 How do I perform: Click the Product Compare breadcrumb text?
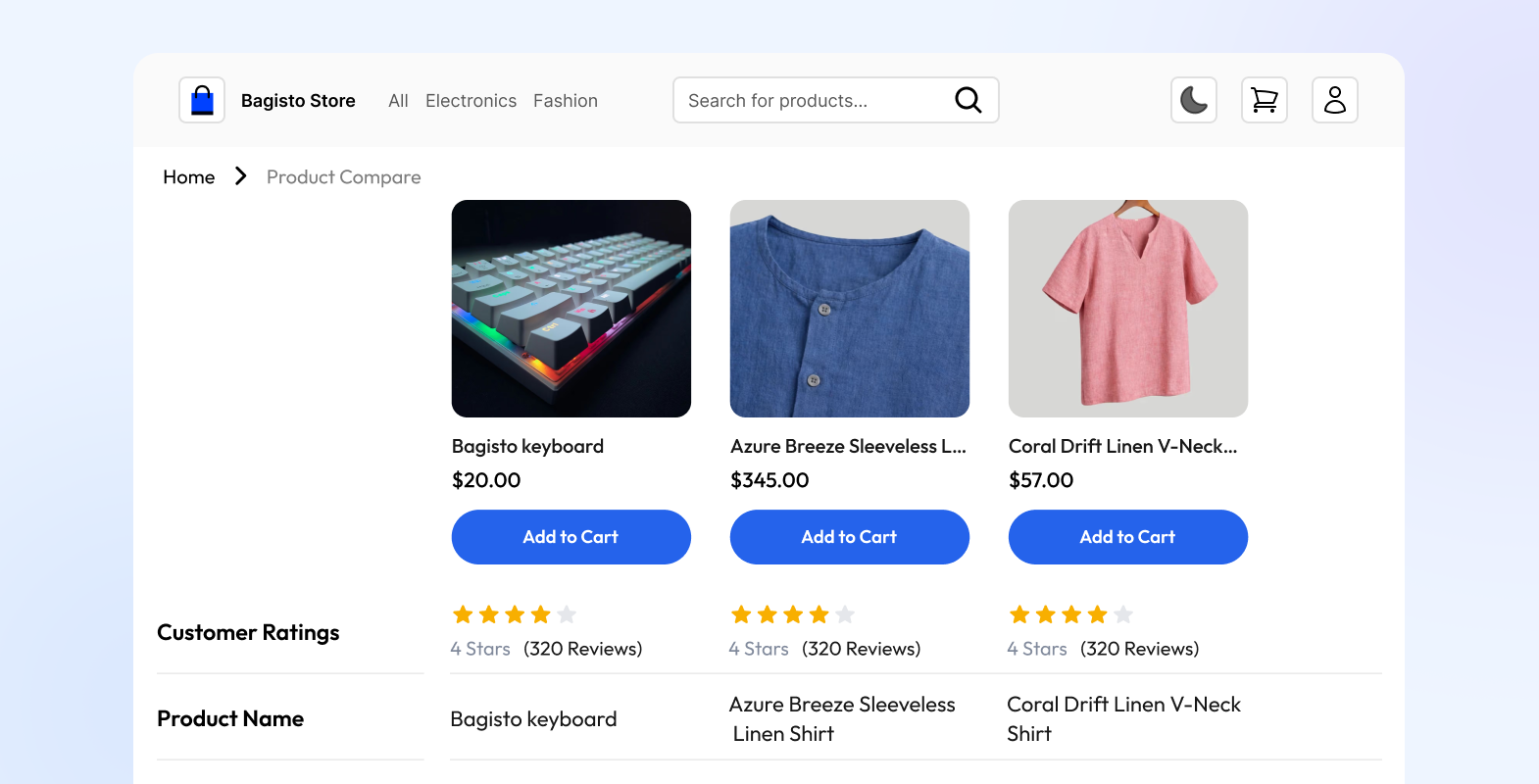coord(344,177)
